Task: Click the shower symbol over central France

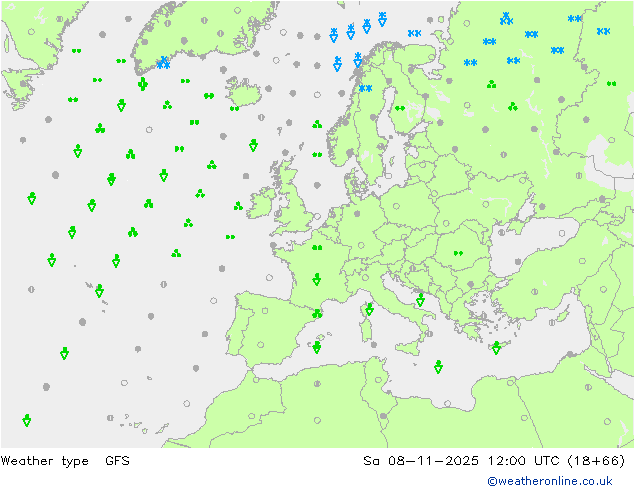Action: pos(317,279)
